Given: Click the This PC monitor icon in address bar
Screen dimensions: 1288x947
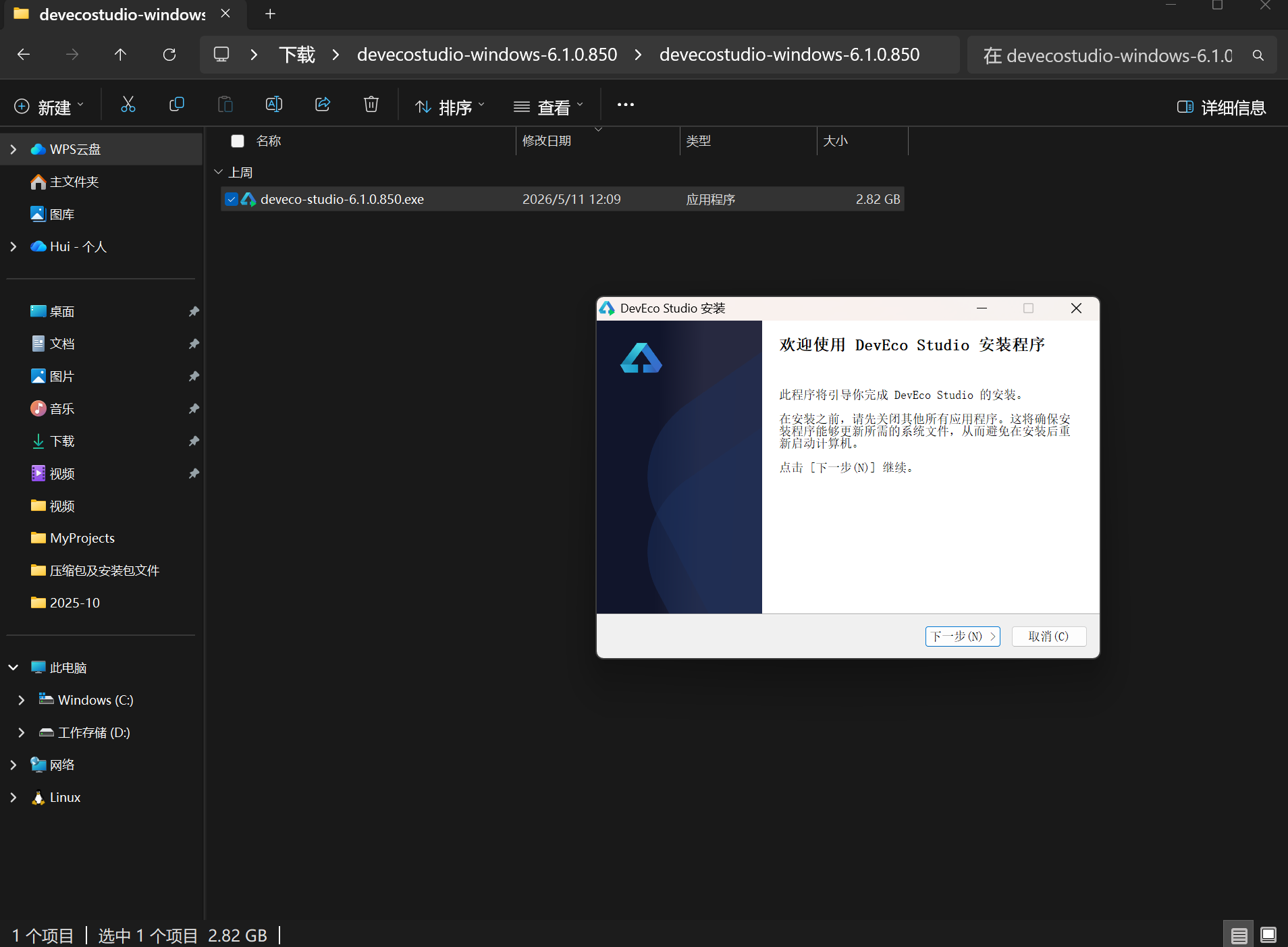Looking at the screenshot, I should pos(221,55).
